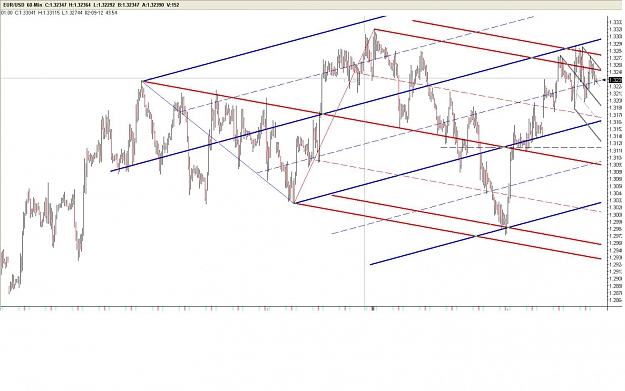
Task: Click the 01:00 bar time in data line
Action: pyautogui.click(x=7, y=13)
